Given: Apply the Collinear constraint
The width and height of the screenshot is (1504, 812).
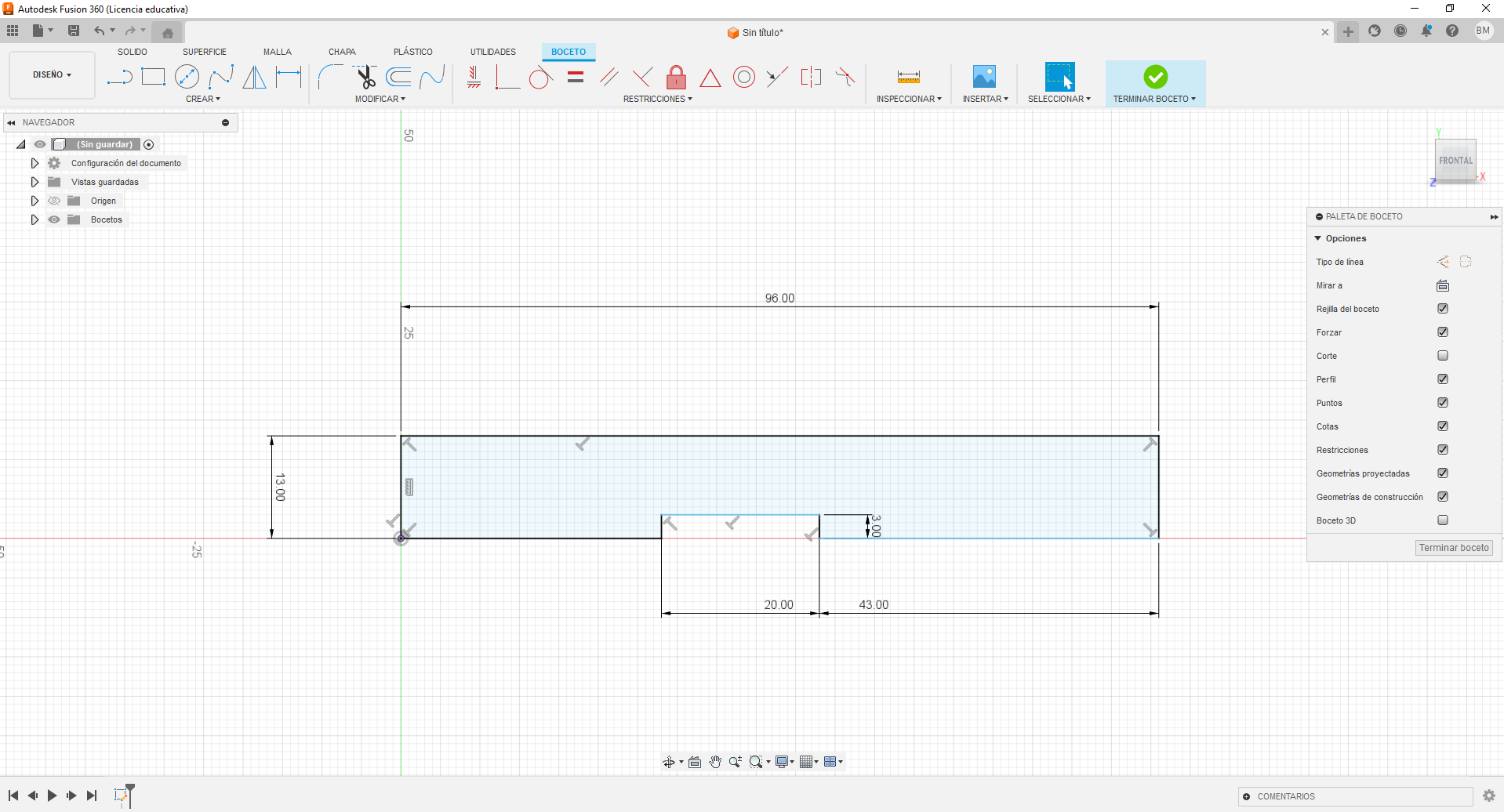Looking at the screenshot, I should coord(777,77).
